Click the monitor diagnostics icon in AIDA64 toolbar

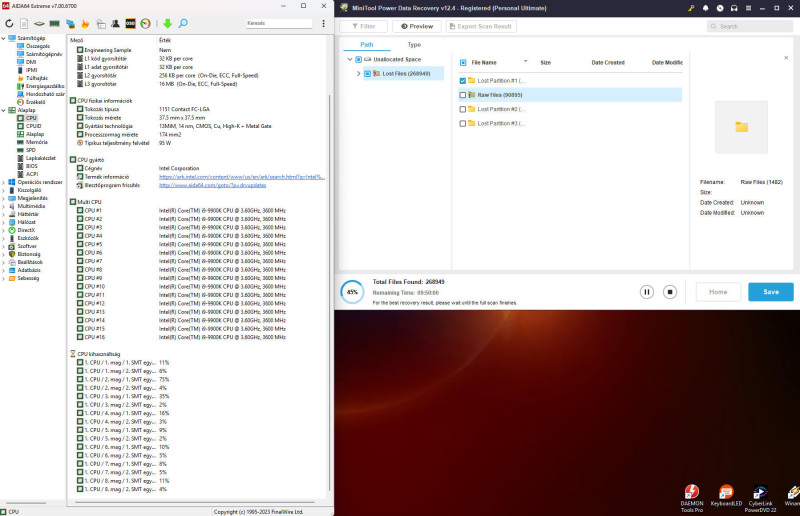(101, 23)
